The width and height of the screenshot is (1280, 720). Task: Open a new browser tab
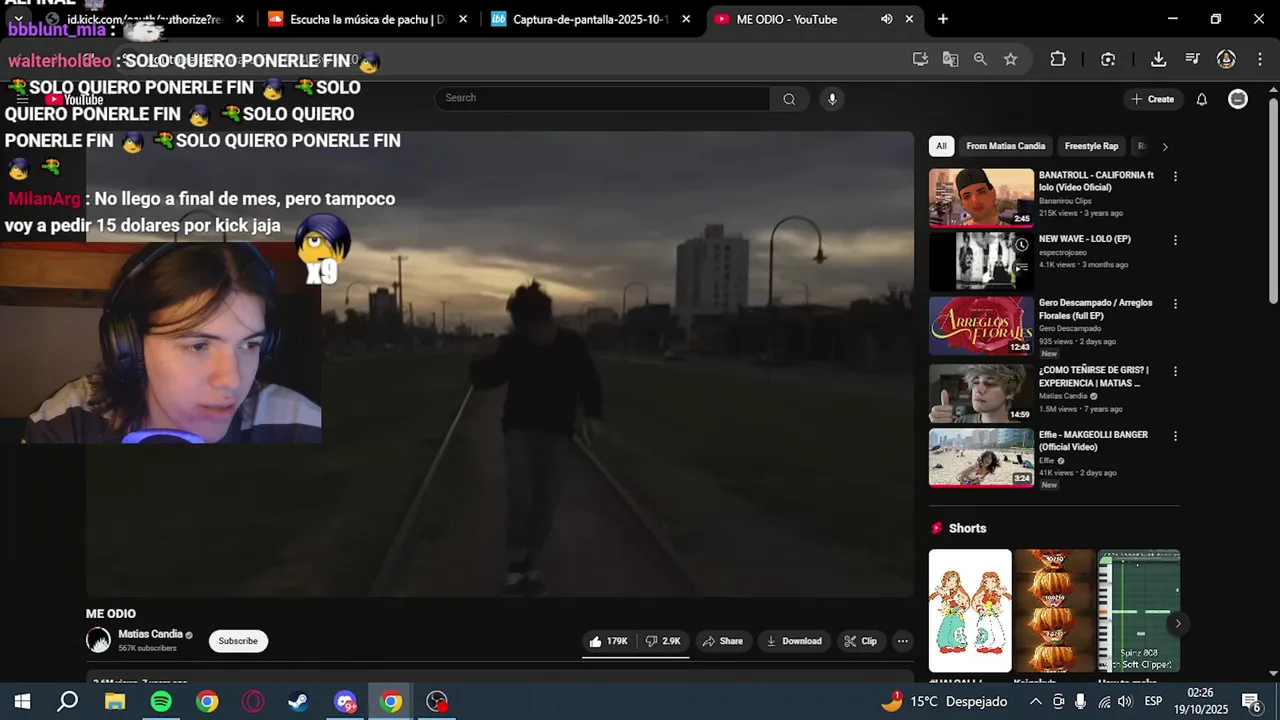tap(942, 19)
